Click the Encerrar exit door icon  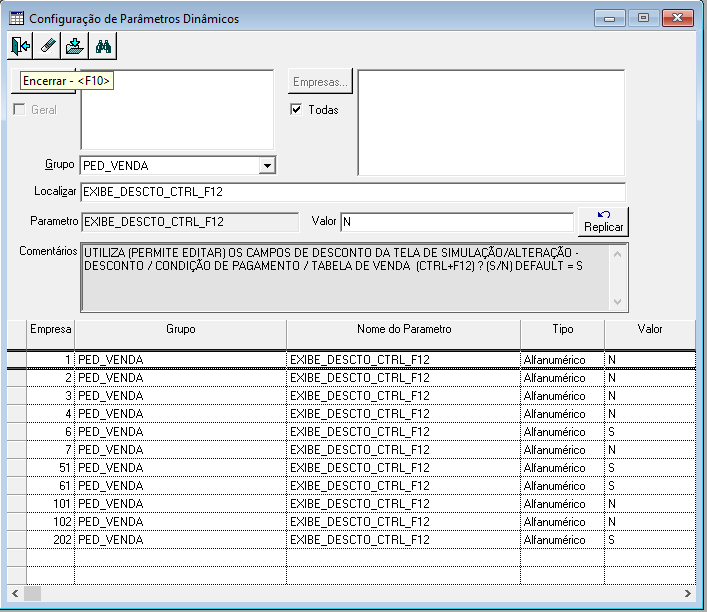pyautogui.click(x=20, y=46)
